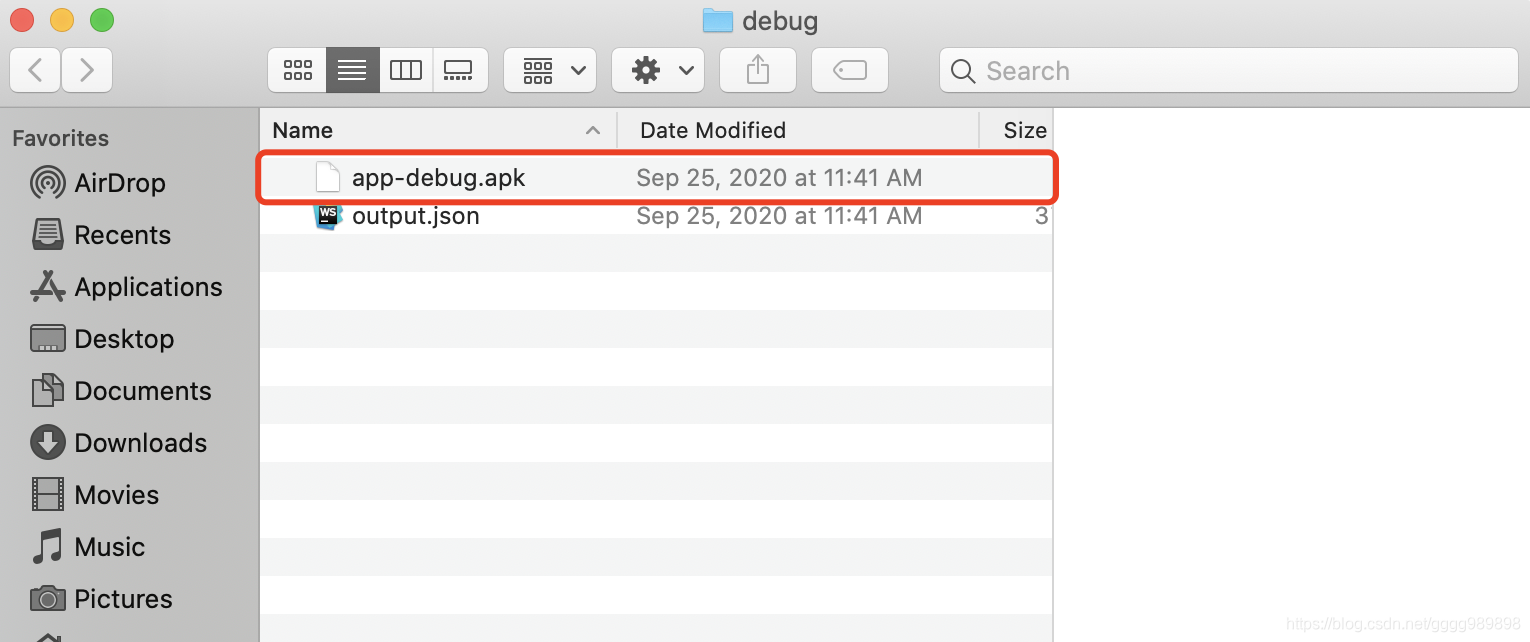Toggle the Name sort direction arrow

click(593, 130)
